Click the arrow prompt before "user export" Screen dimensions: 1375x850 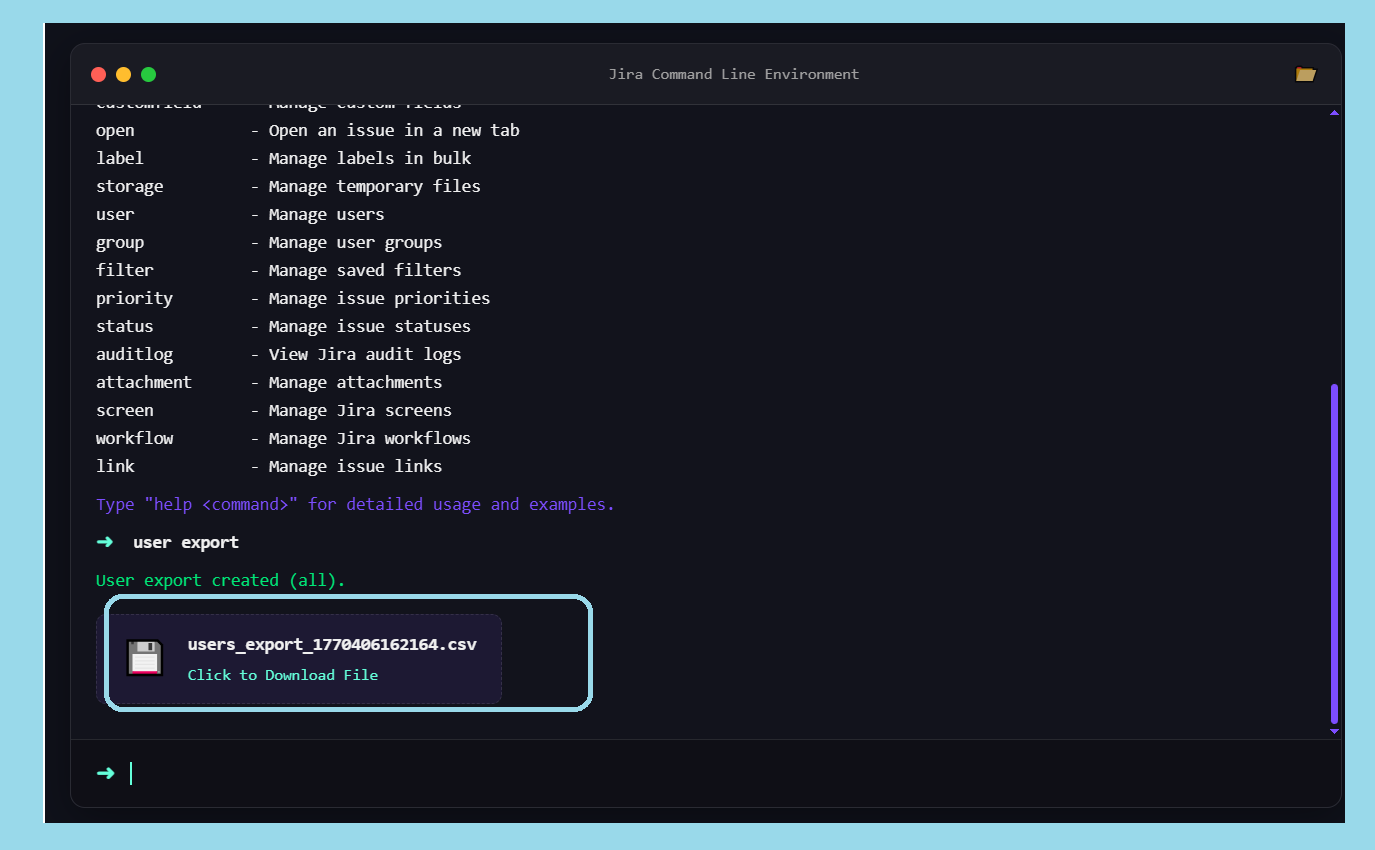point(105,542)
